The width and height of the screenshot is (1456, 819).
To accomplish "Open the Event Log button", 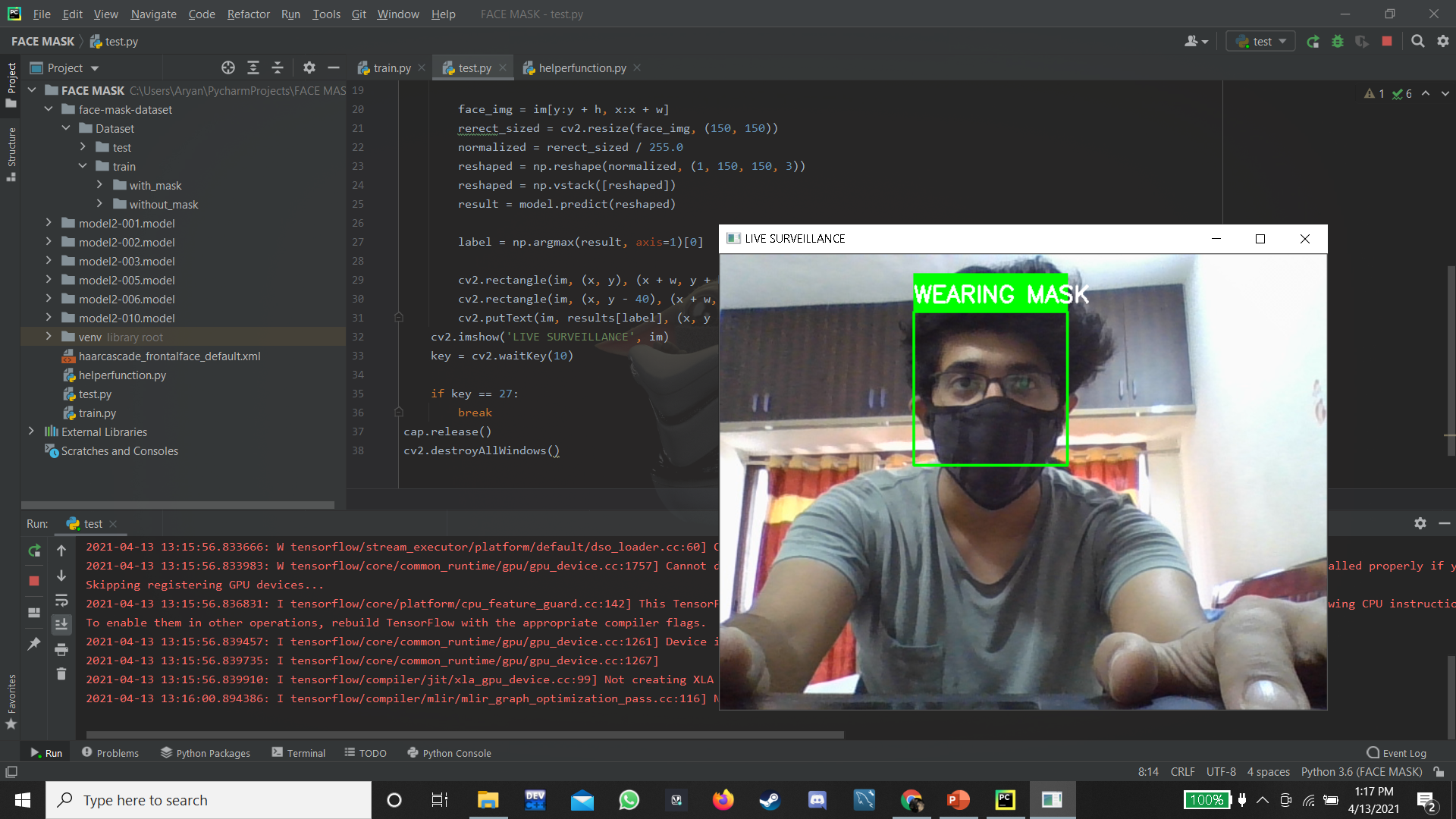I will tap(1396, 753).
